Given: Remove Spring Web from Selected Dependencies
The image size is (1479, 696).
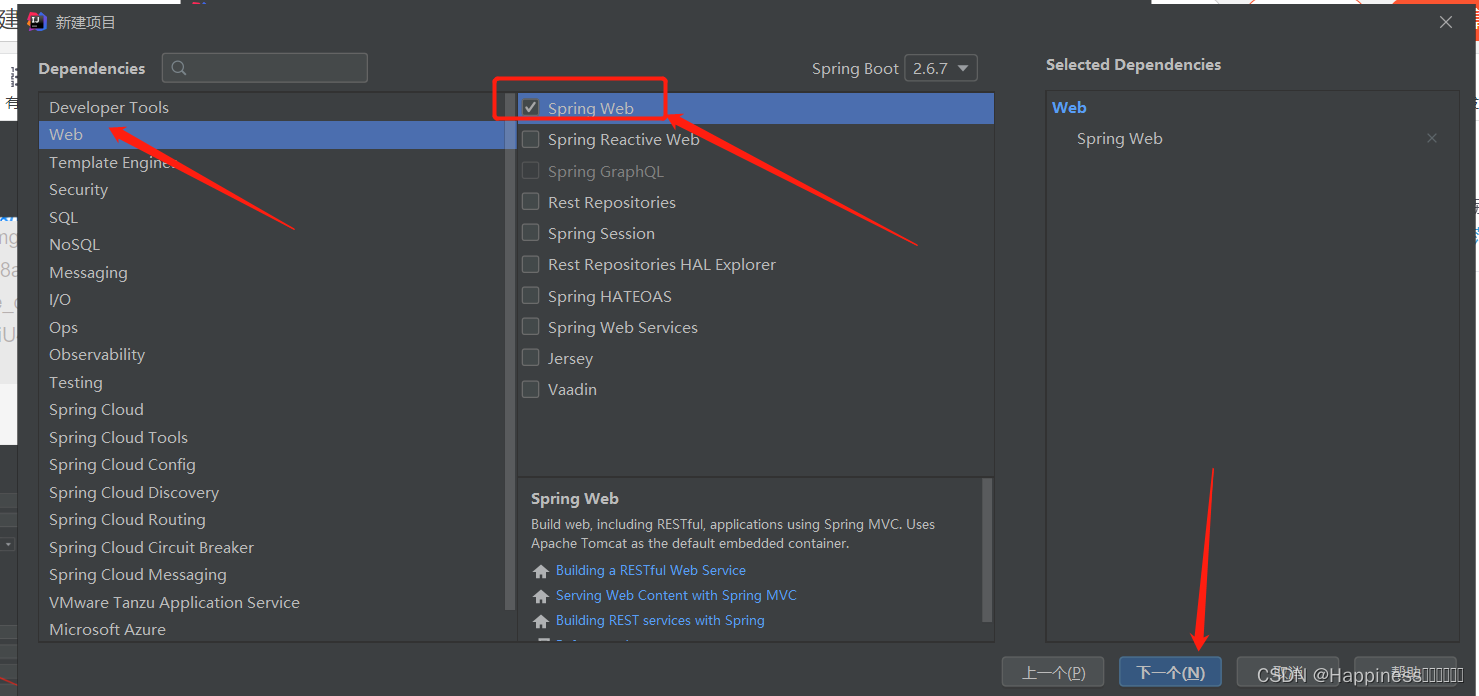Looking at the screenshot, I should point(1432,139).
